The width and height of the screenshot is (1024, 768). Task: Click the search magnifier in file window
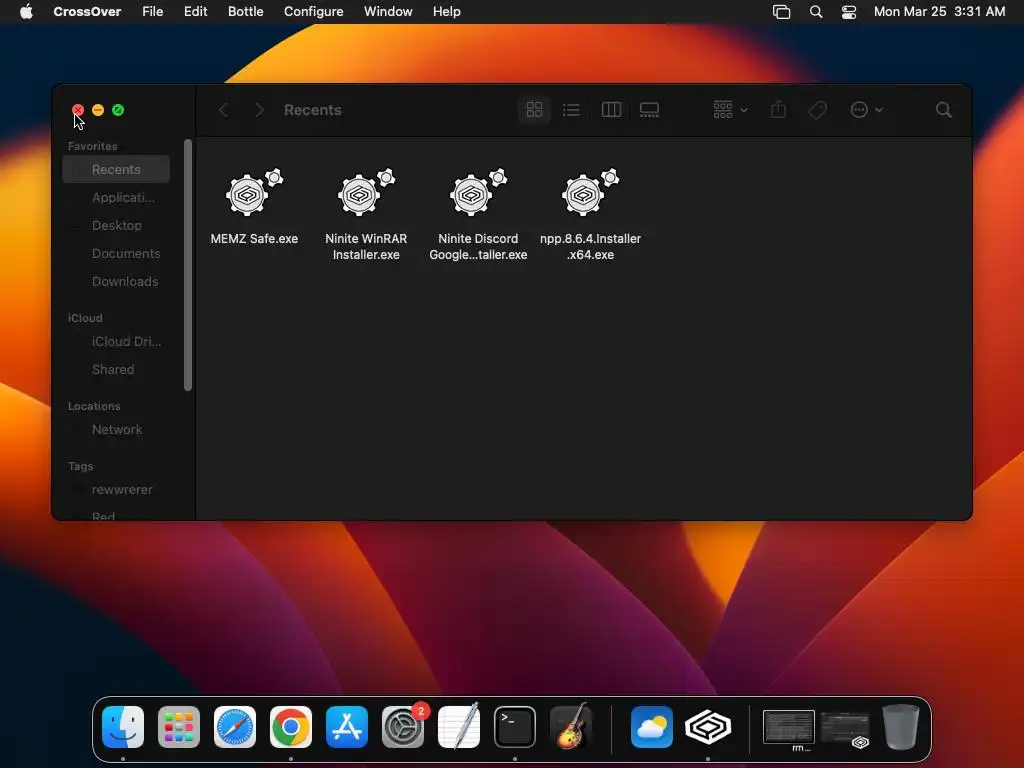[943, 110]
